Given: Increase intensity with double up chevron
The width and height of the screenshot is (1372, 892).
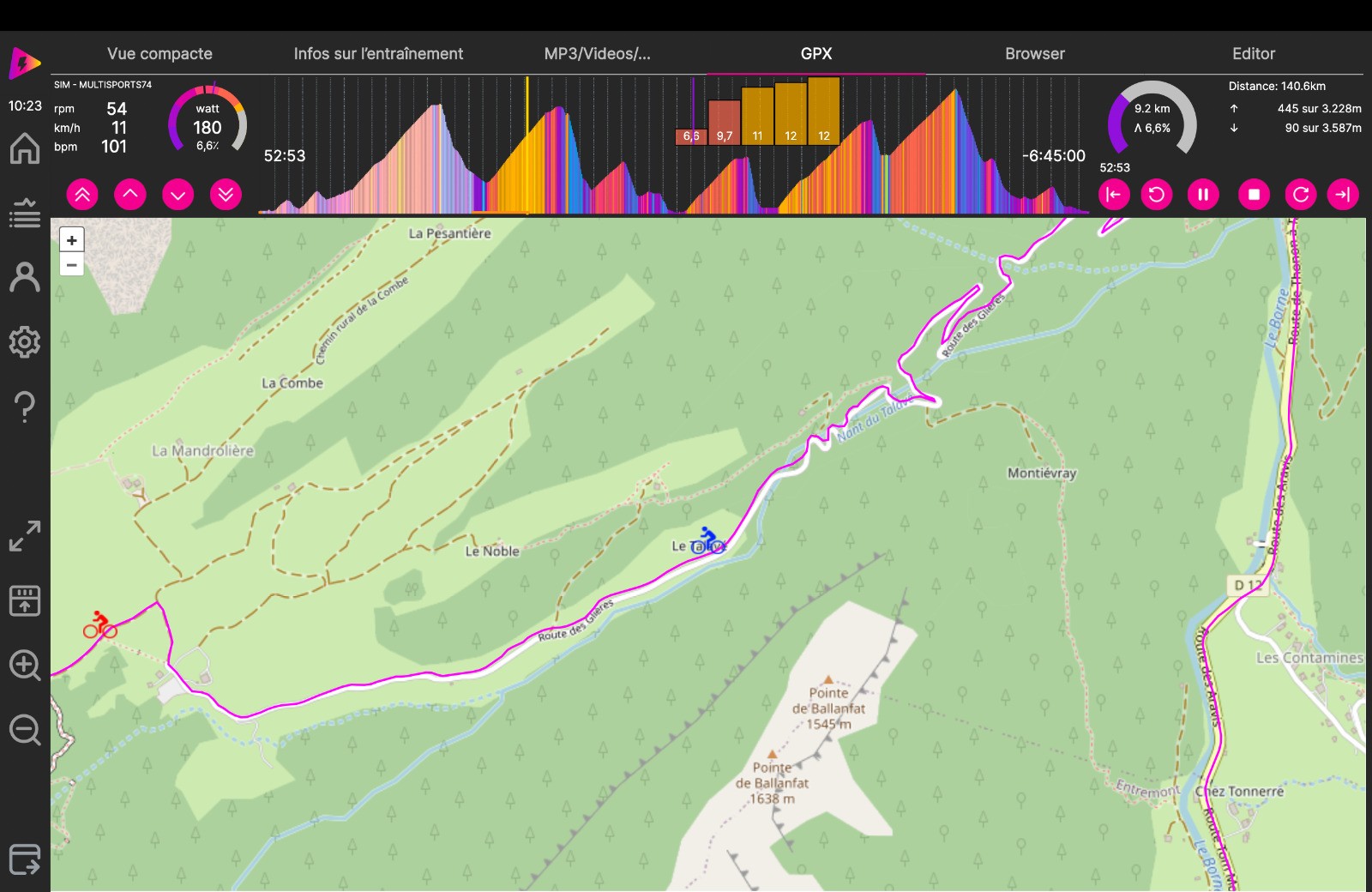Looking at the screenshot, I should coord(82,195).
